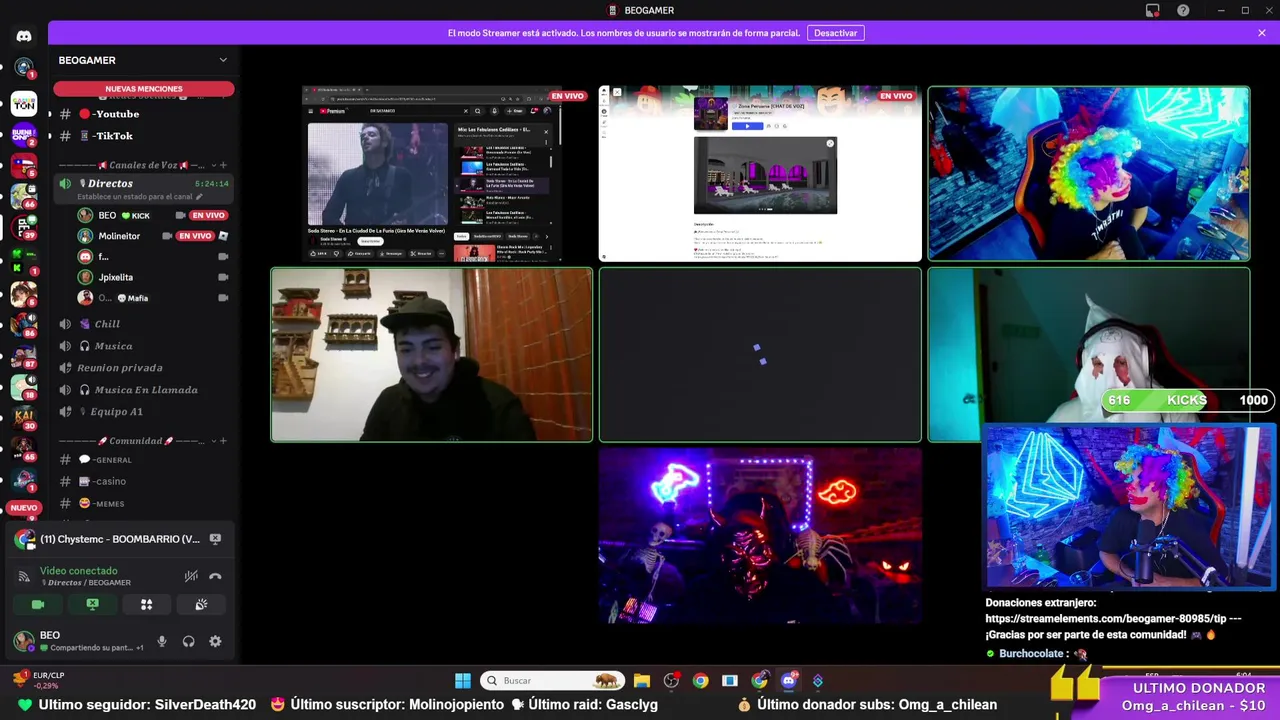Open the -Youtube text channel

click(x=143, y=114)
